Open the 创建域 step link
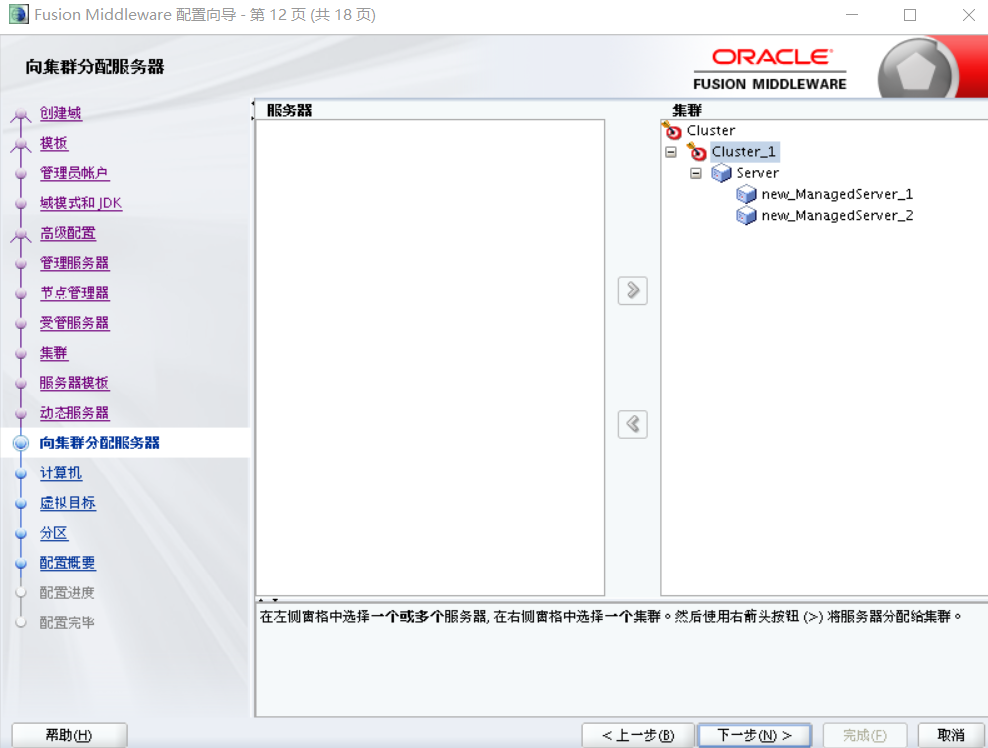The height and width of the screenshot is (748, 988). tap(60, 113)
